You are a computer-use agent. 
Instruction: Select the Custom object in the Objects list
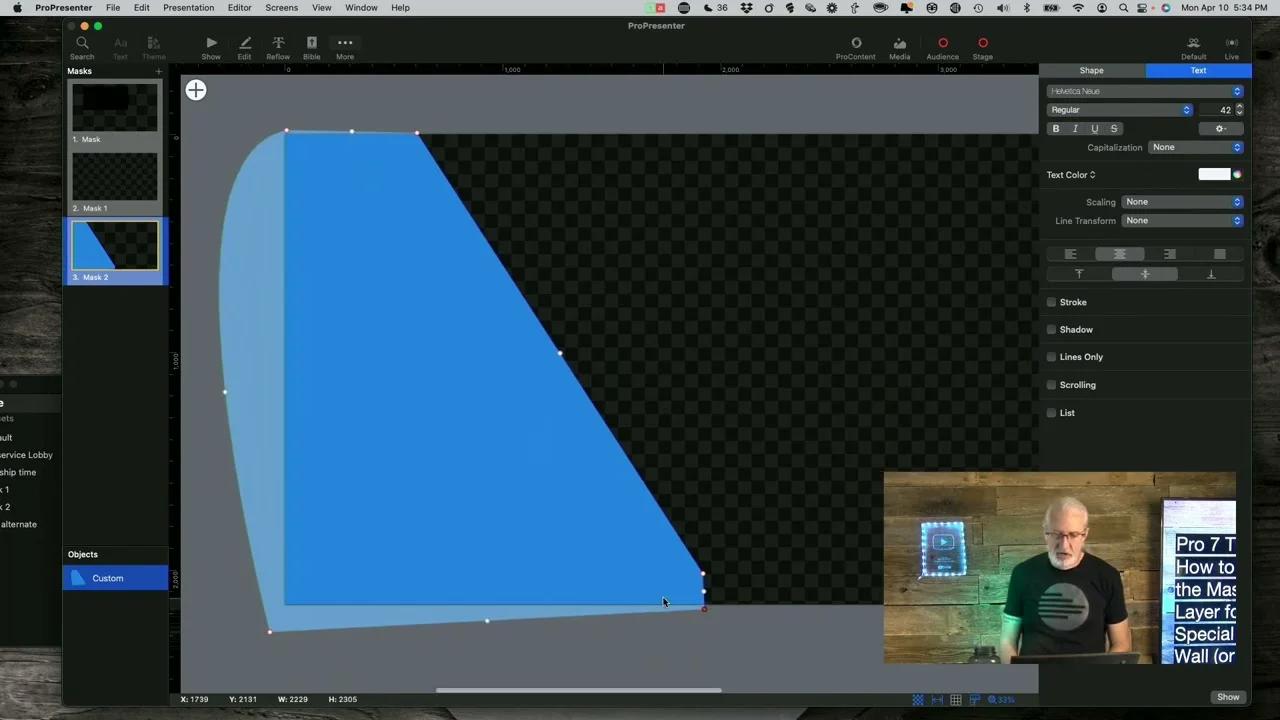coord(107,578)
